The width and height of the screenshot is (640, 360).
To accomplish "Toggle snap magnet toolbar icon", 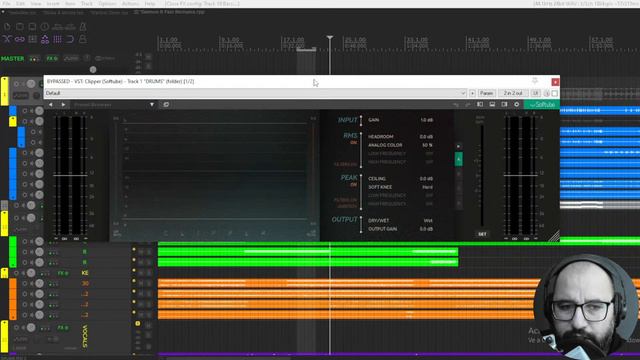I will pyautogui.click(x=70, y=39).
